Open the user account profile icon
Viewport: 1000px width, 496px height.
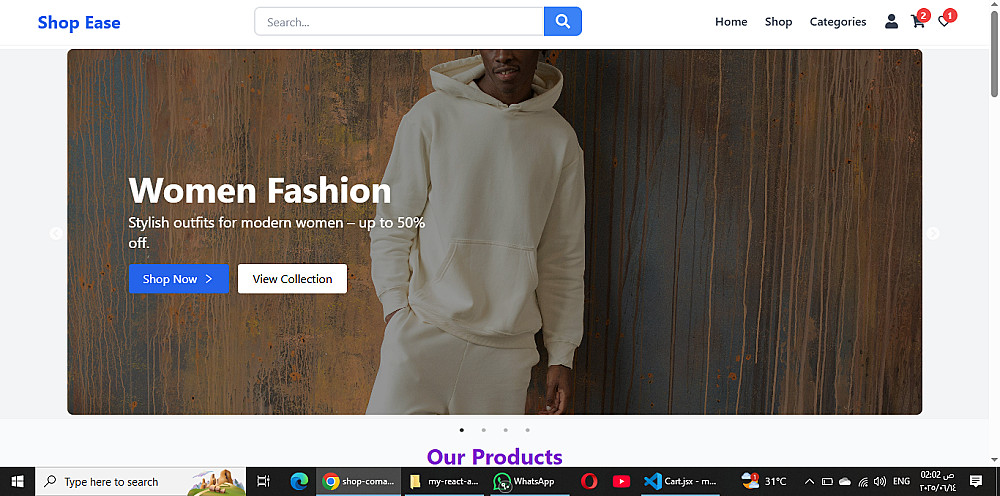tap(891, 22)
